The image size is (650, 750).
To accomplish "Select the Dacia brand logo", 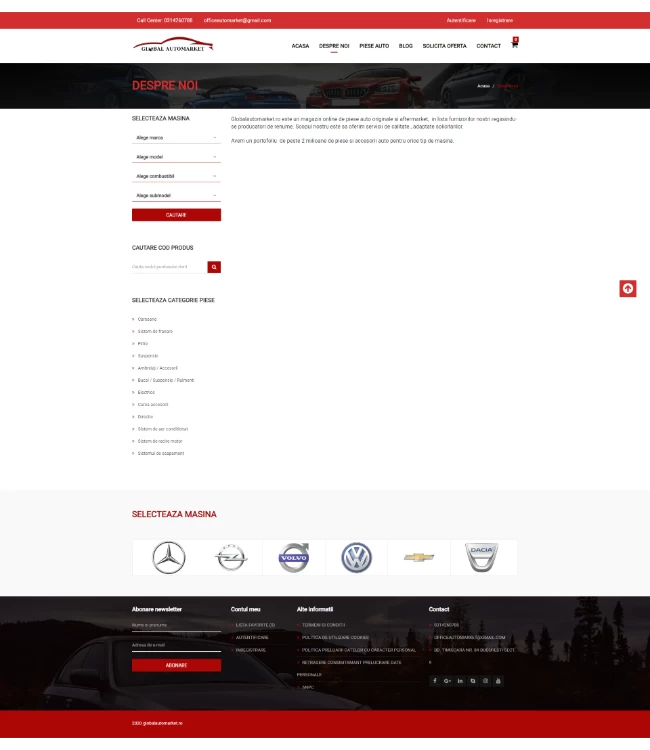I will tap(482, 557).
